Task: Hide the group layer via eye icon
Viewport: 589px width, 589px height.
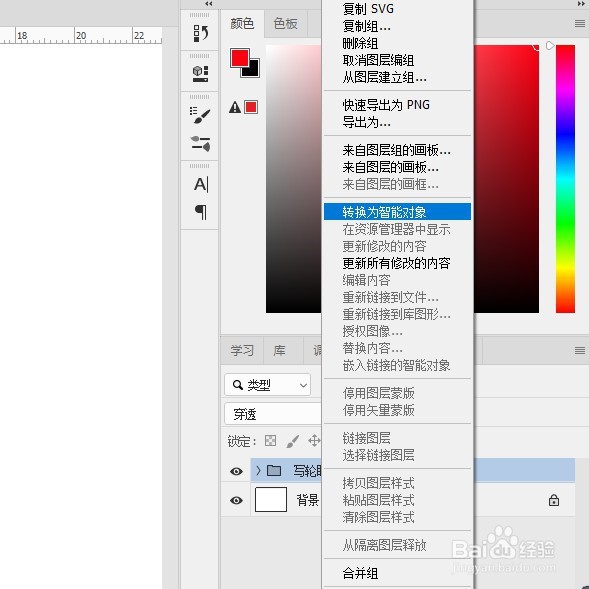Action: point(236,471)
